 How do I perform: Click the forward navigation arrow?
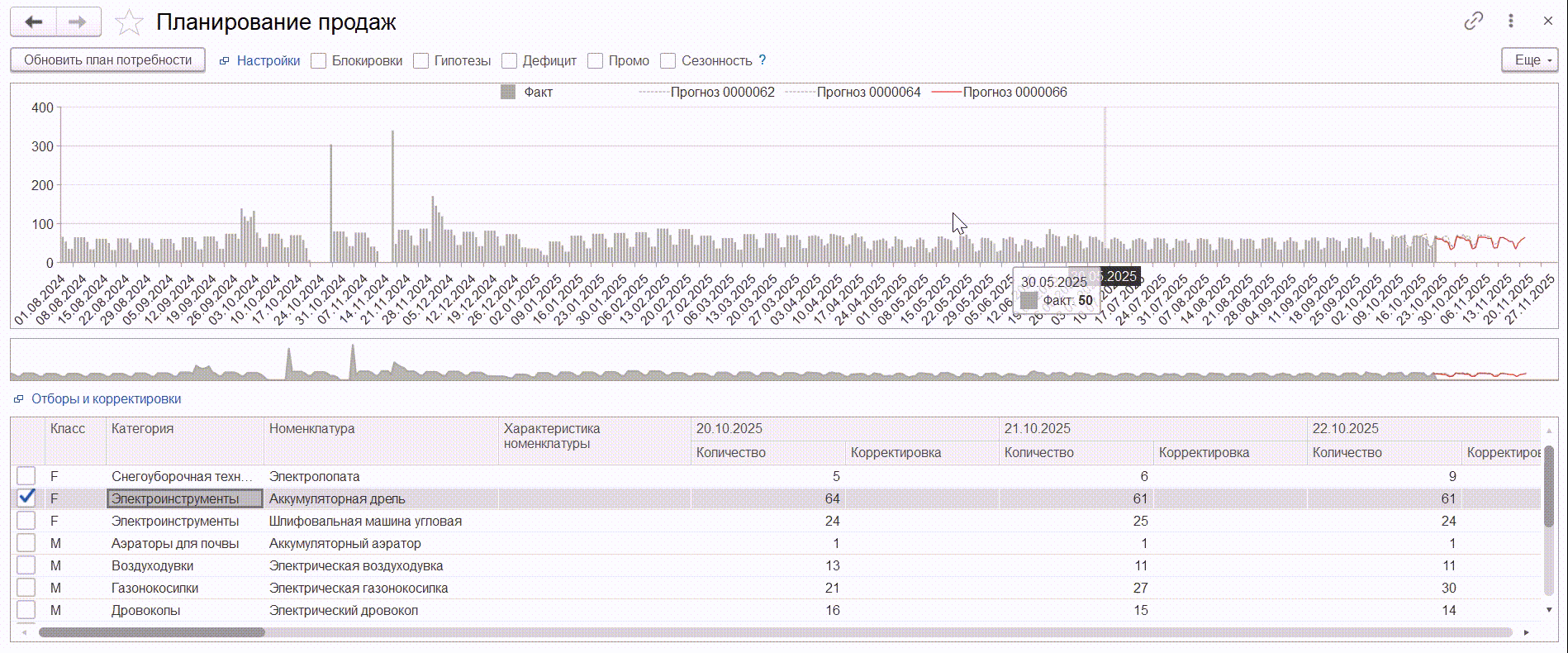78,22
